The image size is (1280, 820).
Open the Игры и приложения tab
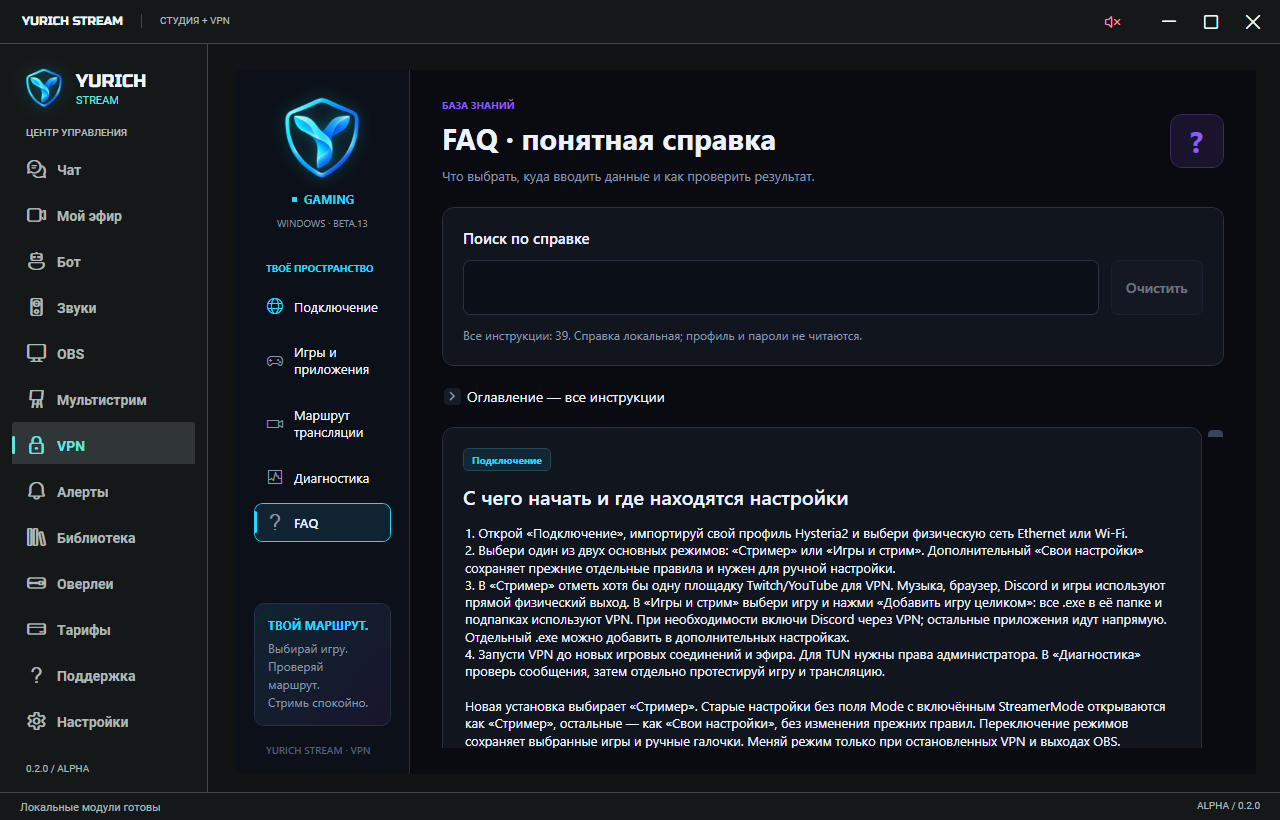322,361
